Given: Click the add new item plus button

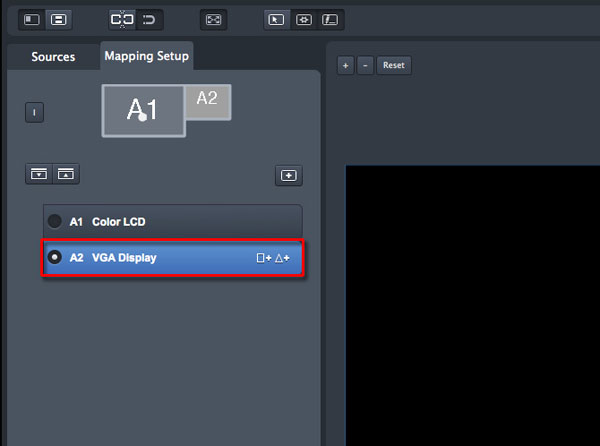Looking at the screenshot, I should (x=289, y=176).
